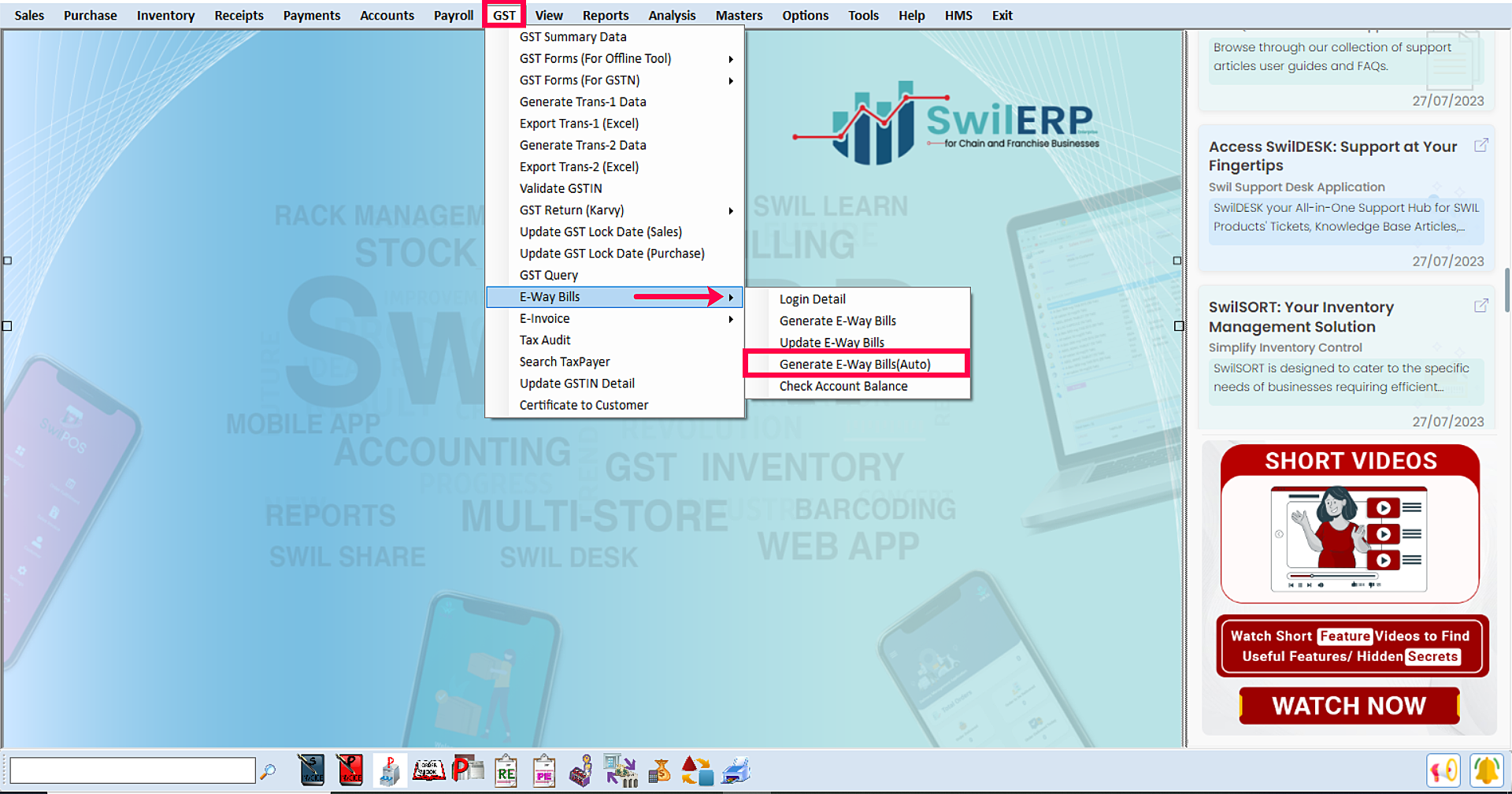
Task: Select GST Query menu entry
Action: [615, 276]
